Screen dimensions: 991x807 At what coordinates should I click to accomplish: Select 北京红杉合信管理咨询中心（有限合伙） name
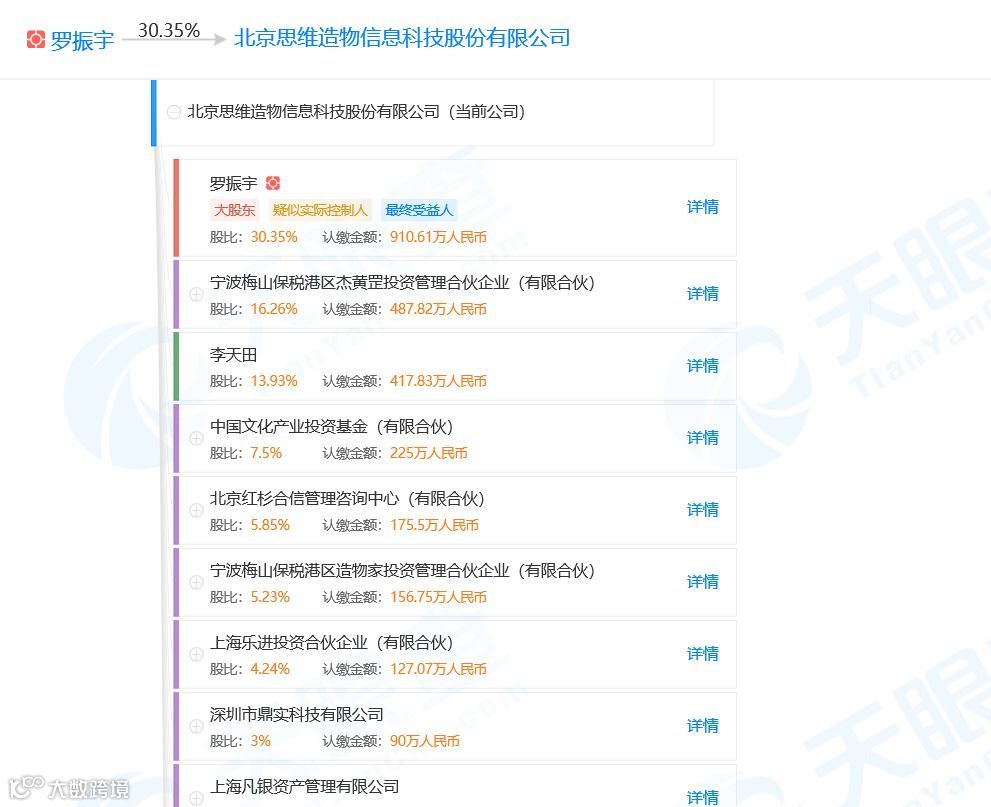click(347, 499)
